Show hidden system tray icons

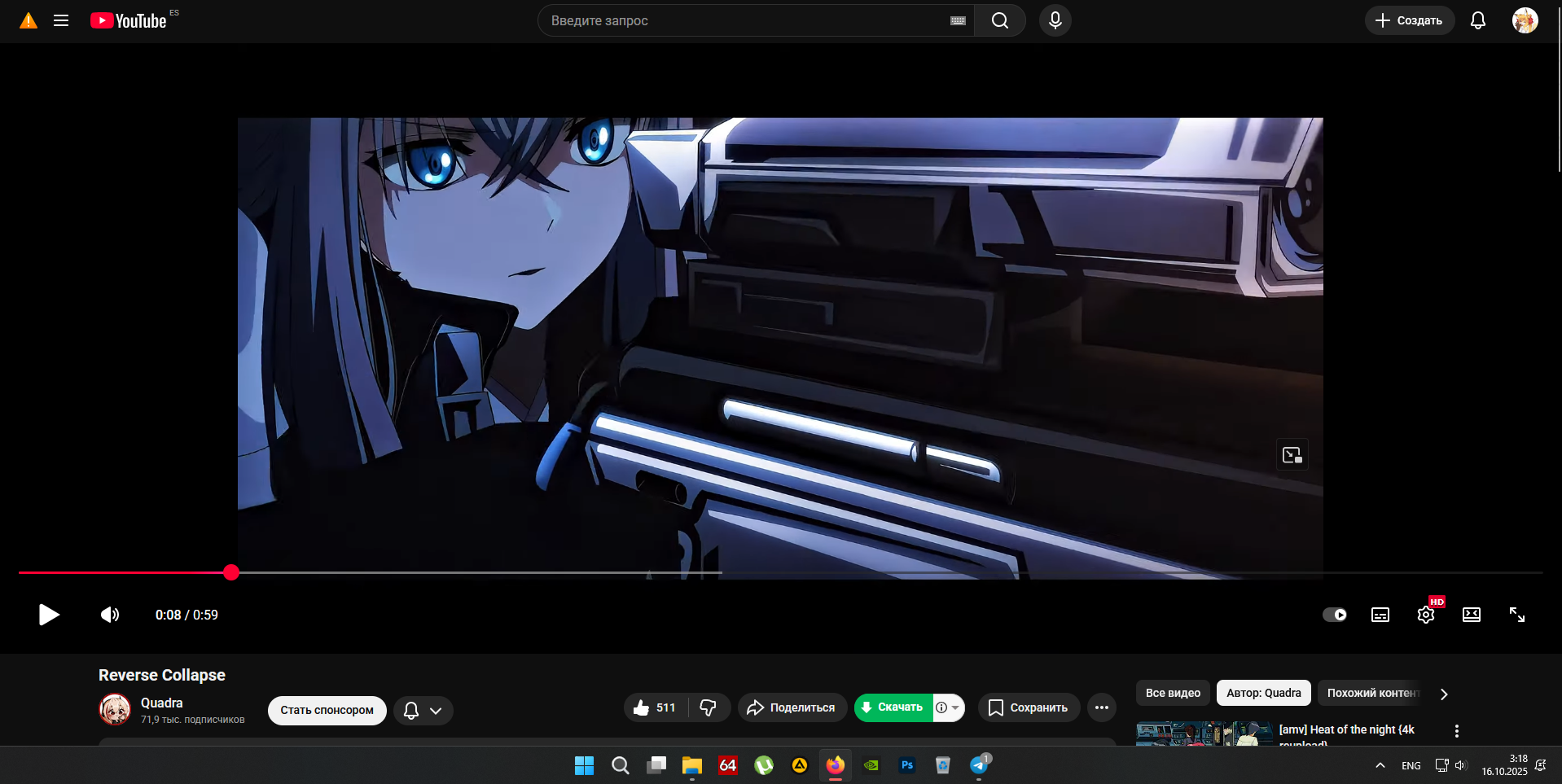[x=1380, y=765]
